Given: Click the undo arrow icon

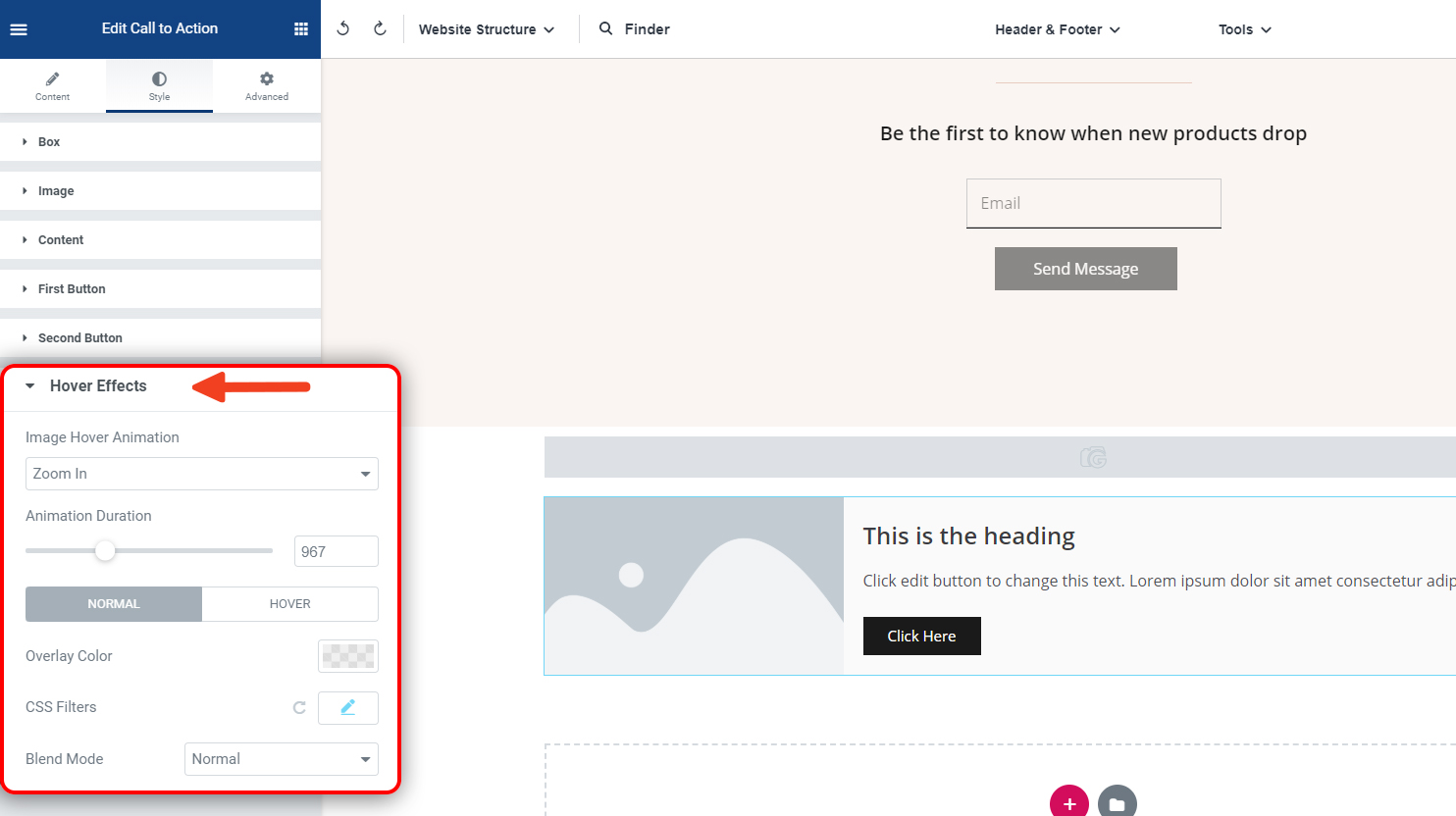Looking at the screenshot, I should (x=343, y=28).
